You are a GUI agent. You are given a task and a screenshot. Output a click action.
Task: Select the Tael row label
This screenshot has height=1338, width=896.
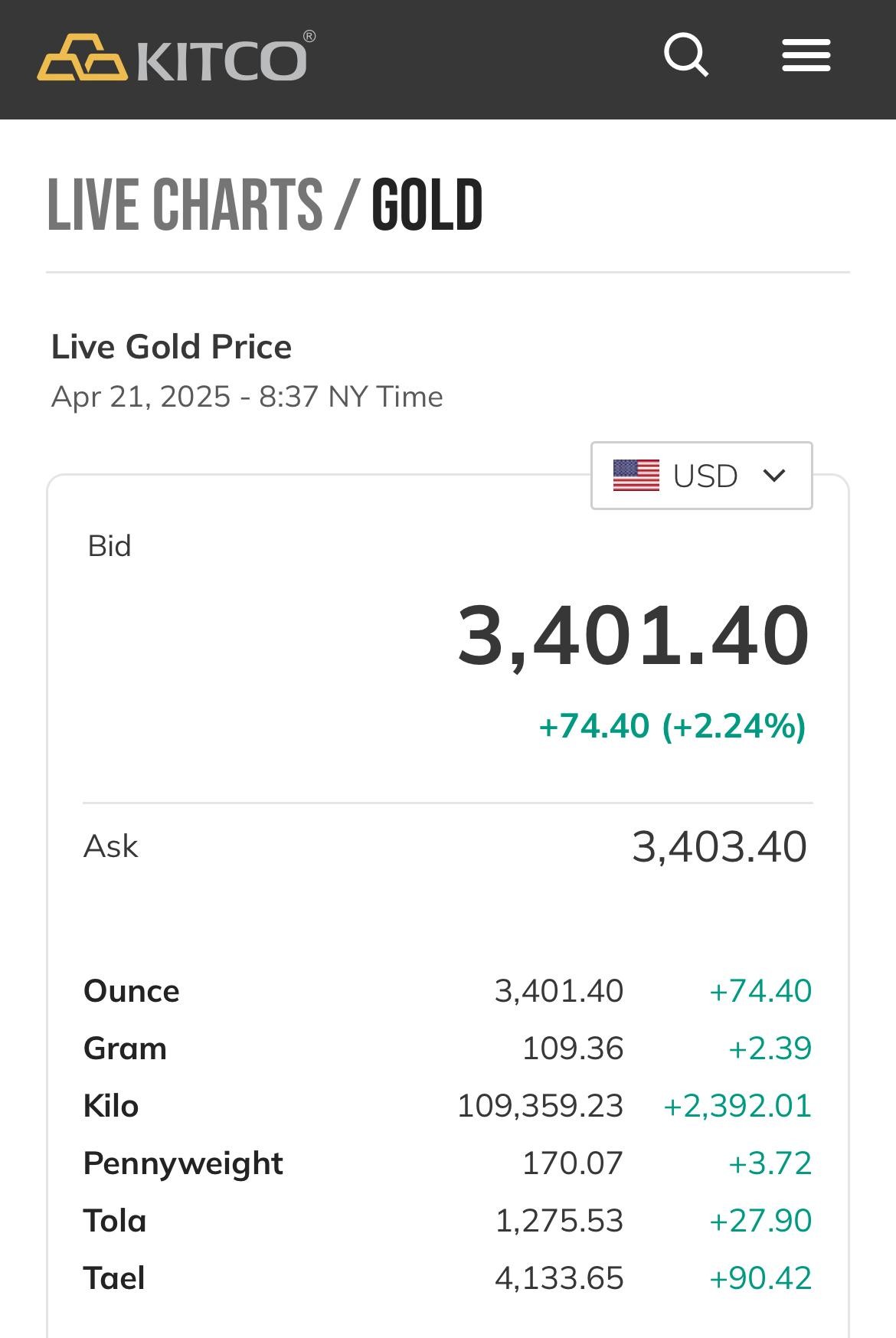114,1278
